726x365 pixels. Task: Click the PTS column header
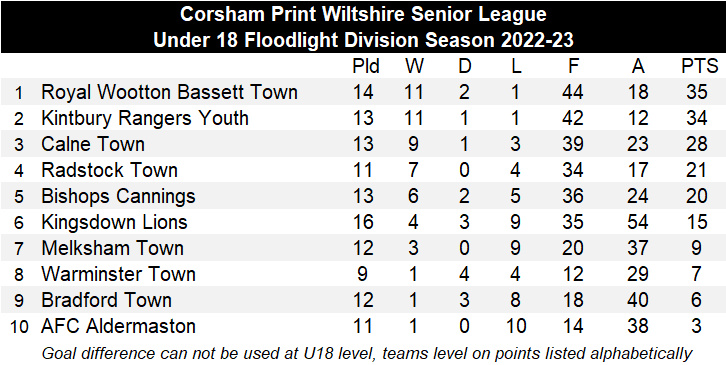700,66
